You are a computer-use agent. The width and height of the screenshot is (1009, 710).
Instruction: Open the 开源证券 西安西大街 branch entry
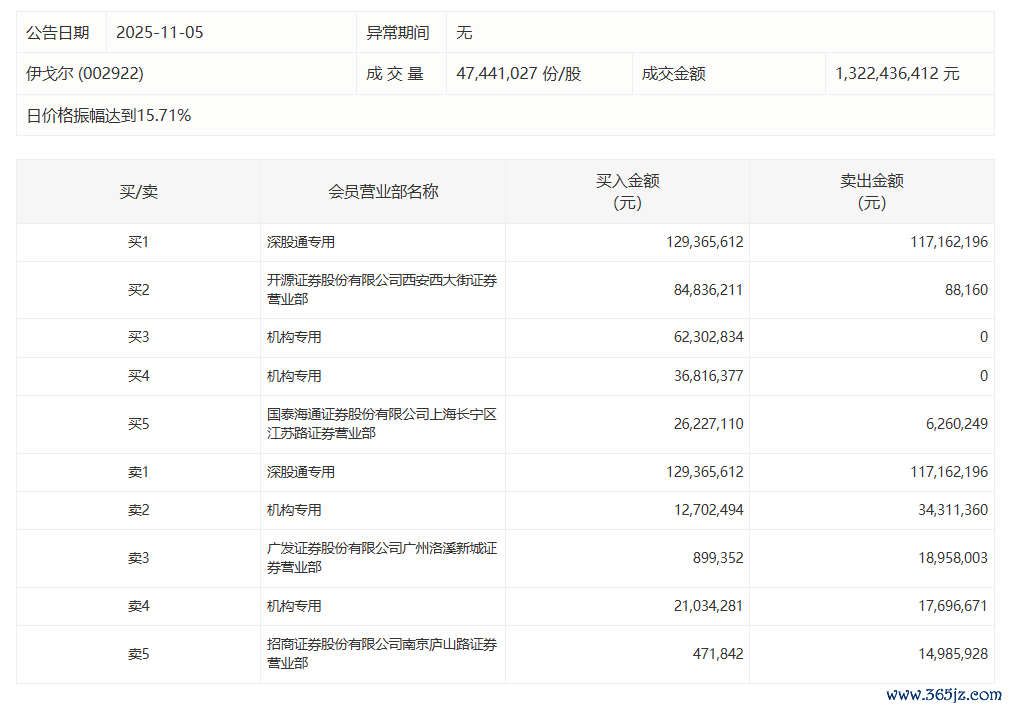381,290
